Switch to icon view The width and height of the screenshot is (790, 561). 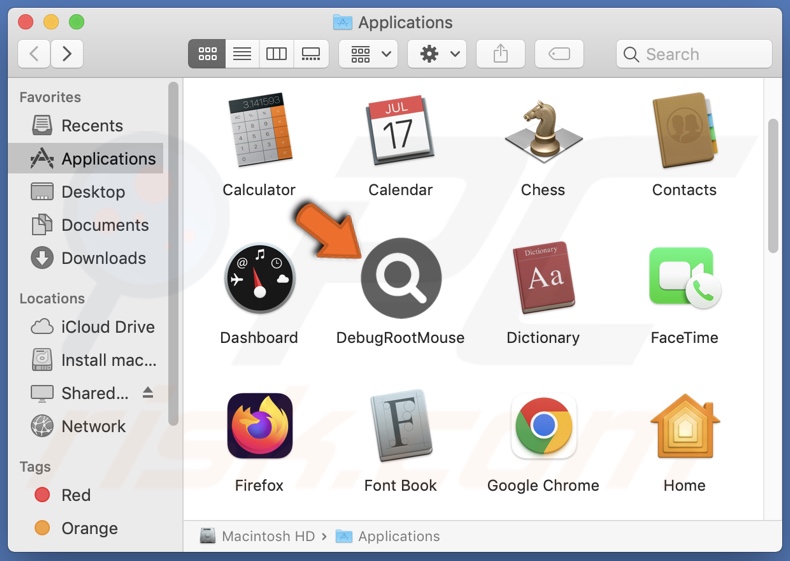pyautogui.click(x=207, y=53)
